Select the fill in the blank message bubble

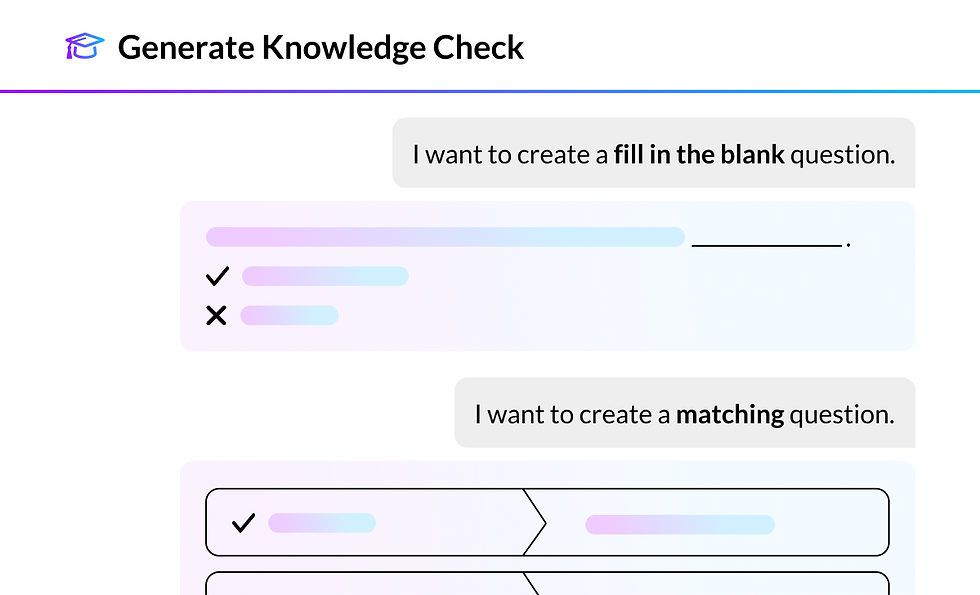pos(653,153)
